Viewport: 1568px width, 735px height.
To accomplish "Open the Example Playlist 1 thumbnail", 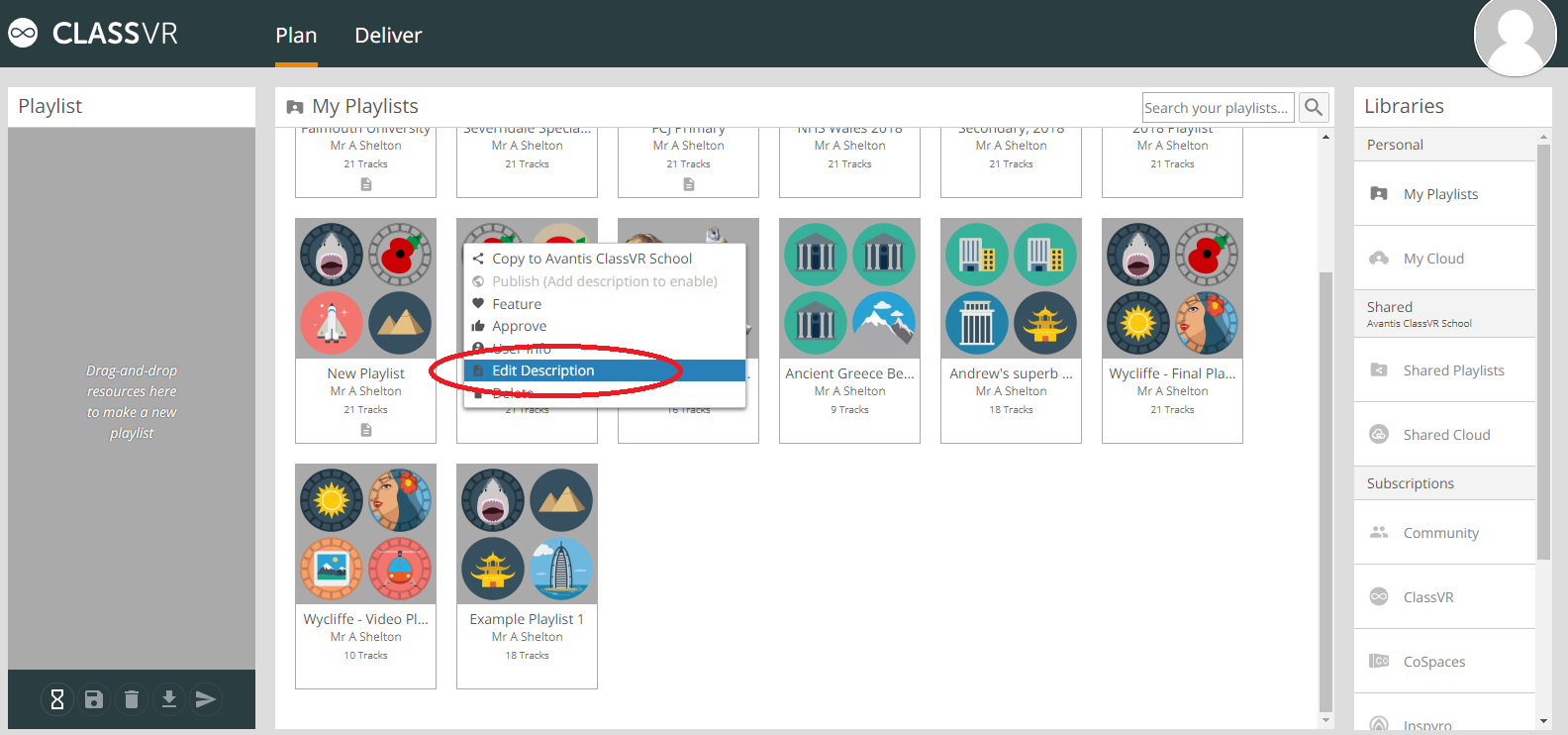I will click(x=528, y=534).
